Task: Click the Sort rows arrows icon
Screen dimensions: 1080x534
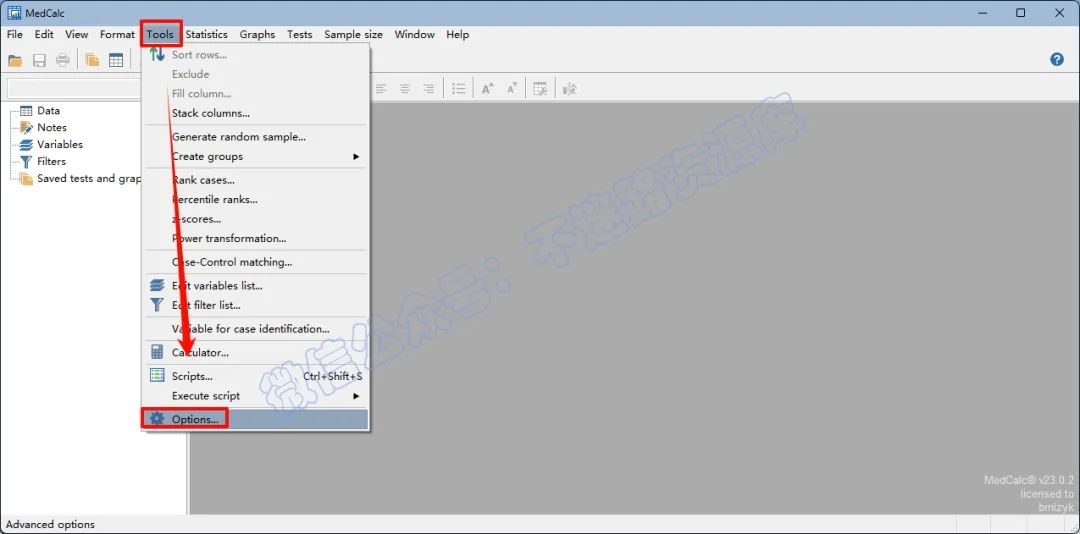Action: pyautogui.click(x=157, y=54)
